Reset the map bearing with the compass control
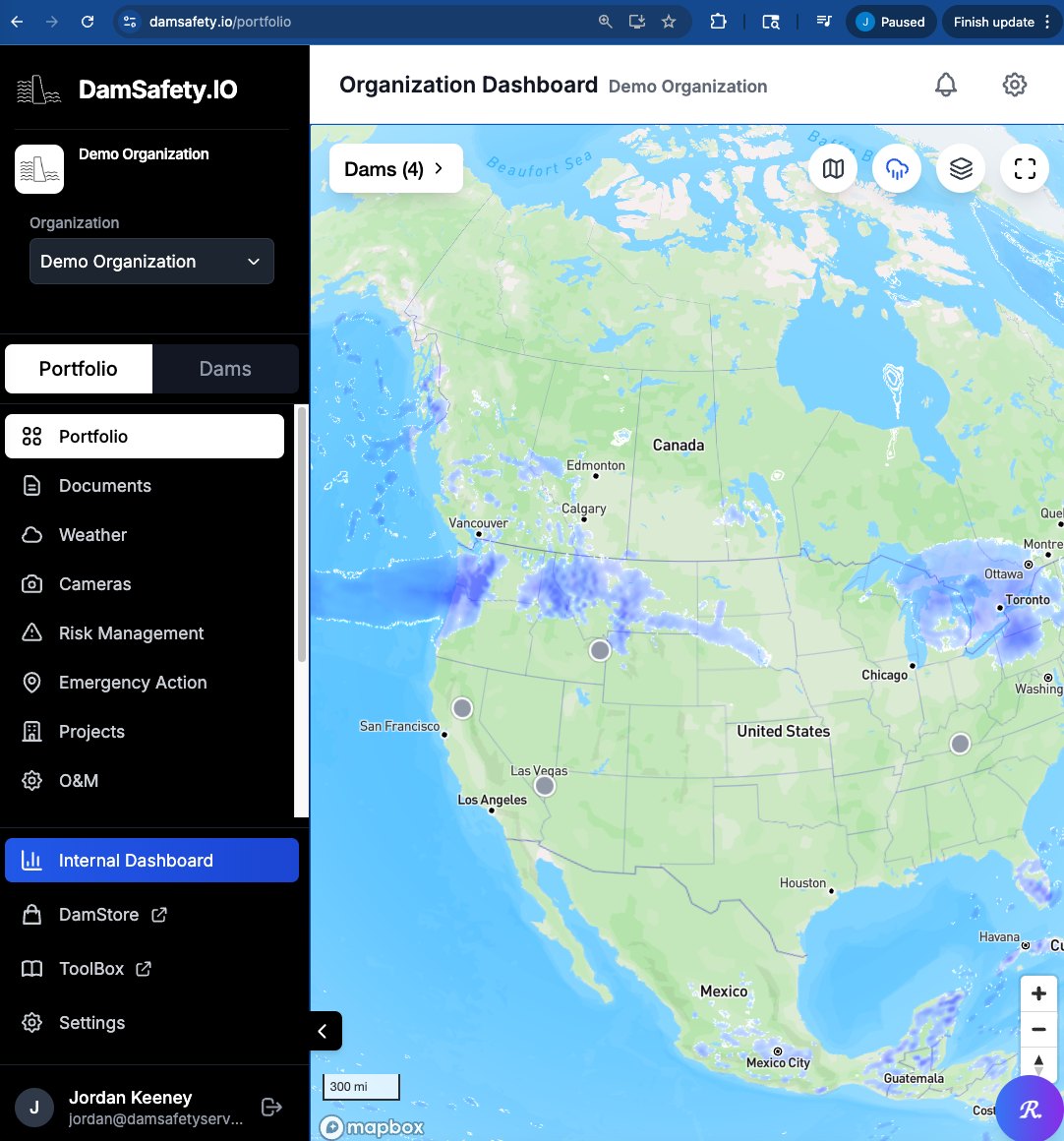Image resolution: width=1064 pixels, height=1141 pixels. click(1038, 1063)
